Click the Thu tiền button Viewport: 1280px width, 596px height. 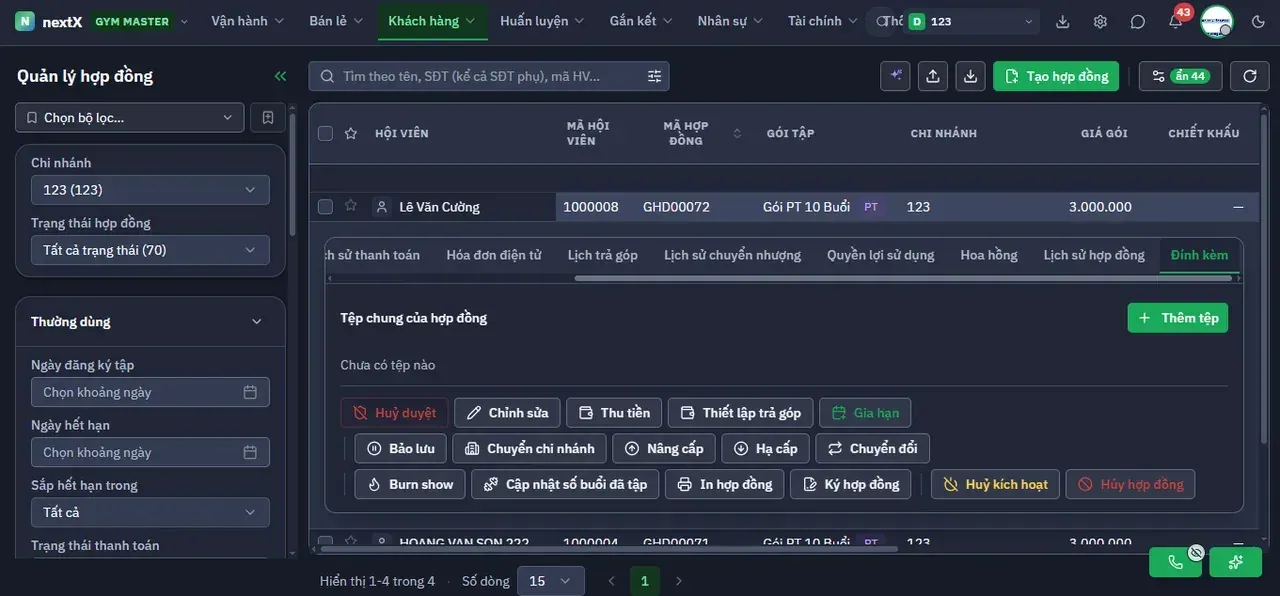pos(614,413)
